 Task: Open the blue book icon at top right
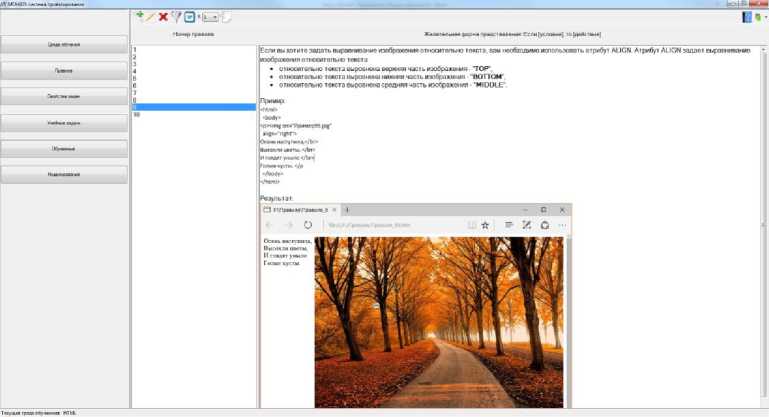pyautogui.click(x=746, y=17)
